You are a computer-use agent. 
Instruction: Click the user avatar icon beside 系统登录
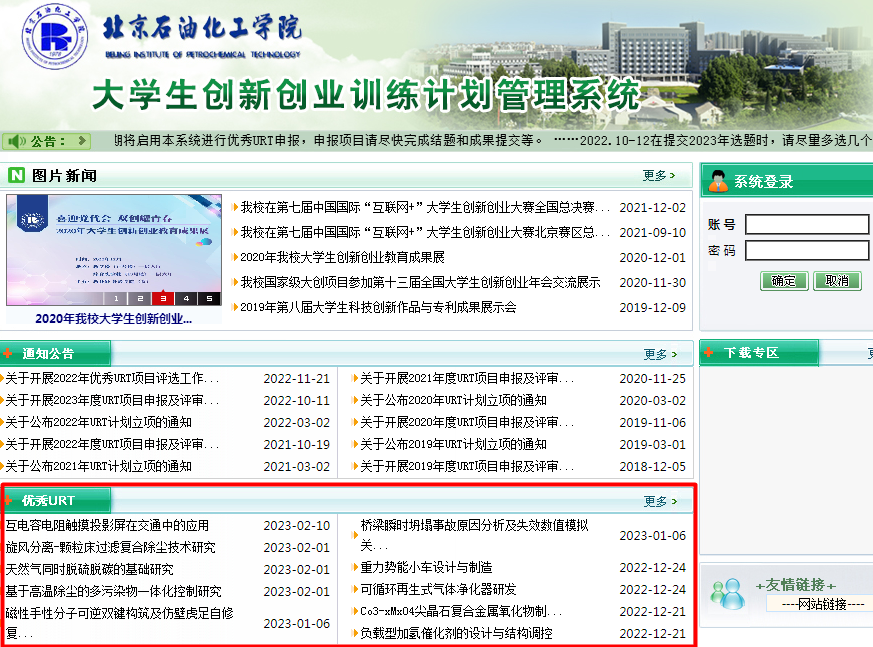pyautogui.click(x=717, y=181)
